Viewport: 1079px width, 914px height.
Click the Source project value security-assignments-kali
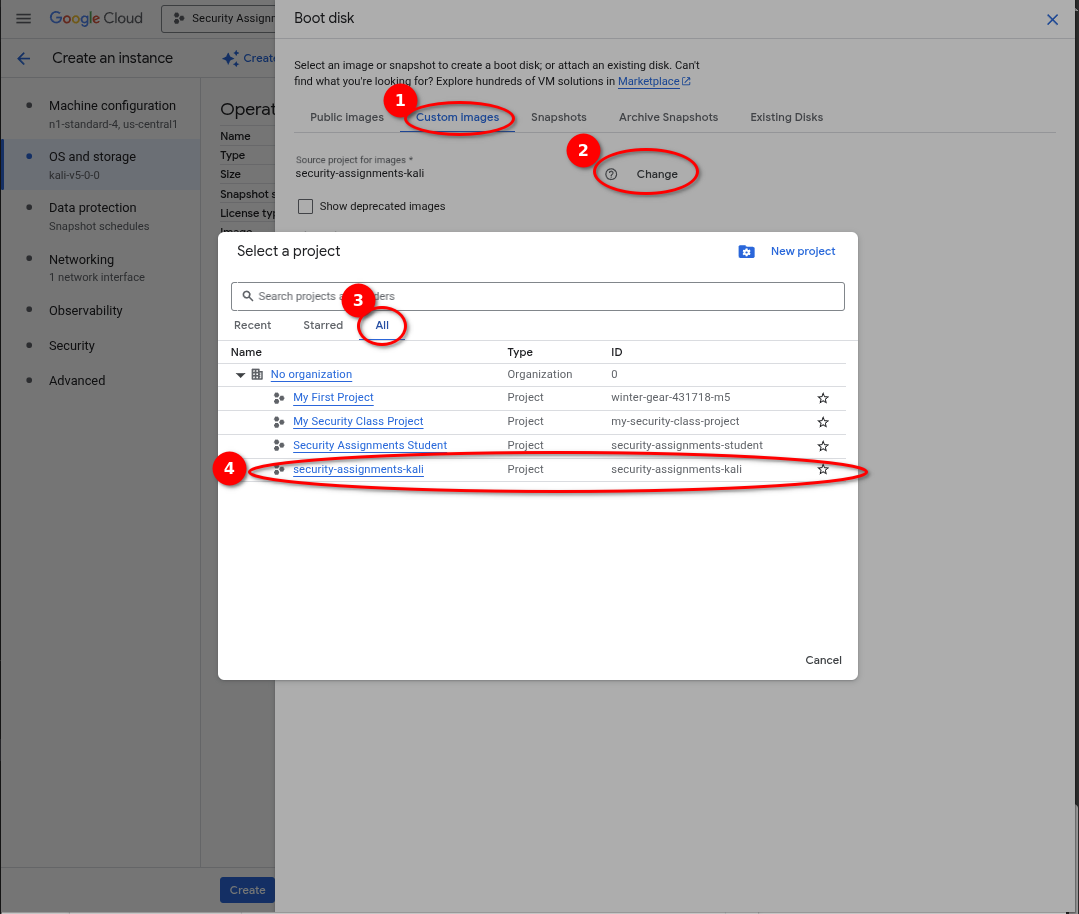[x=360, y=173]
